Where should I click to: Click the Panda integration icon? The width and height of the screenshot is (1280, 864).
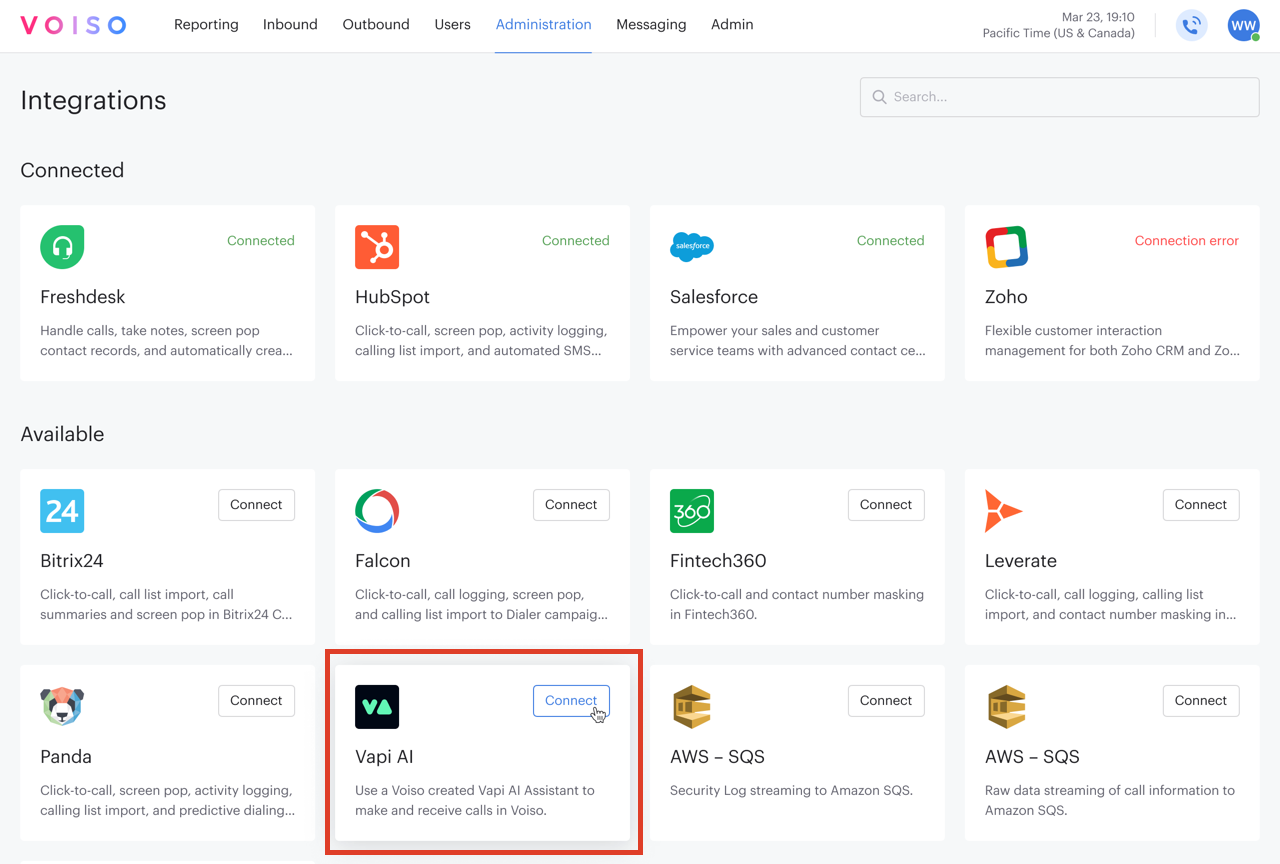[62, 707]
